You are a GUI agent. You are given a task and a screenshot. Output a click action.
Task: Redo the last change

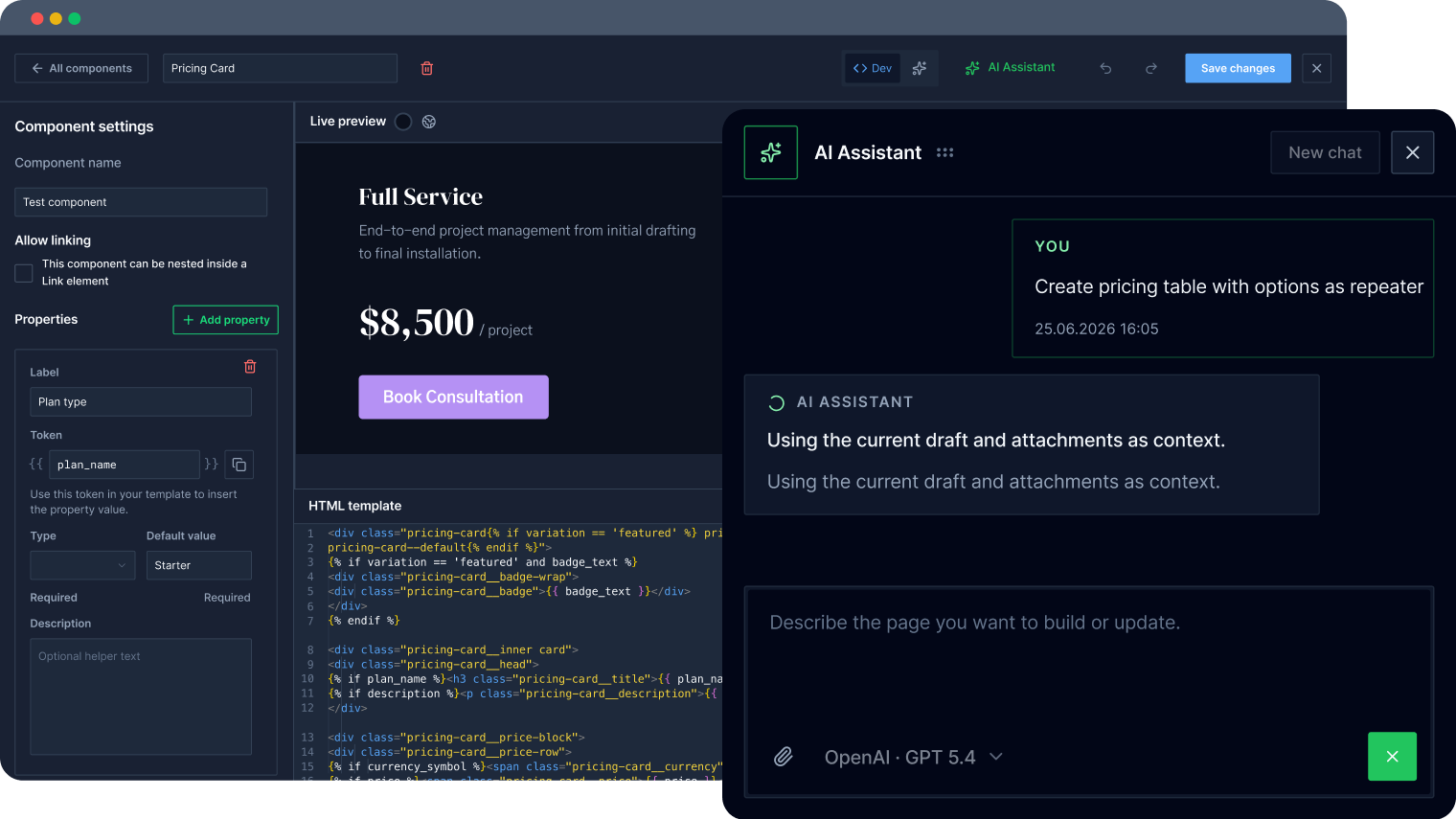coord(1151,68)
